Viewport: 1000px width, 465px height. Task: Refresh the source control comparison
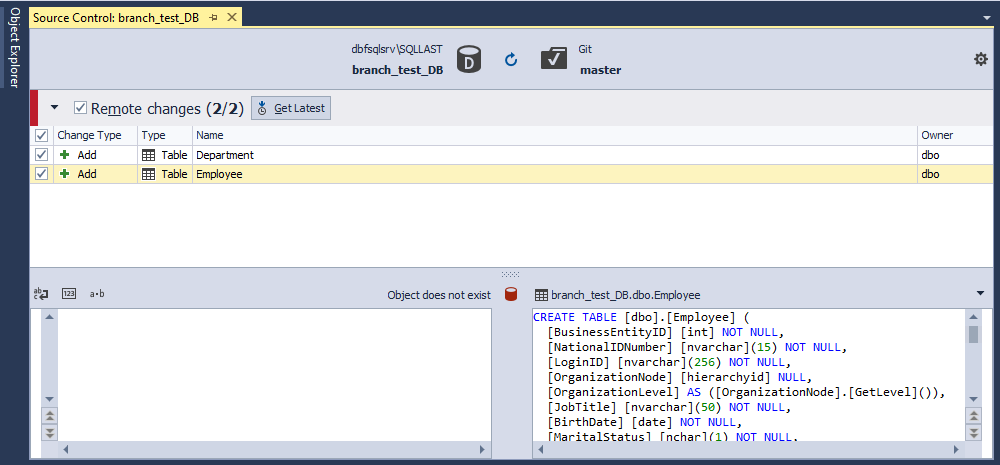click(511, 60)
